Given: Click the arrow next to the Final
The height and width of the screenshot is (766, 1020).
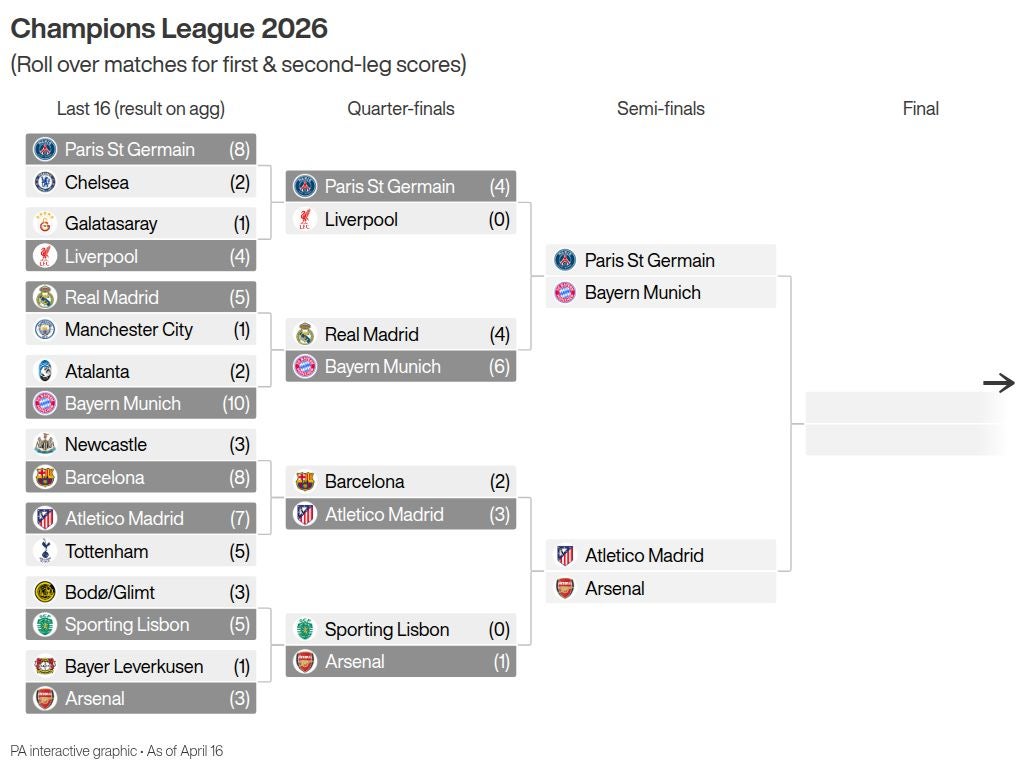Looking at the screenshot, I should point(998,382).
